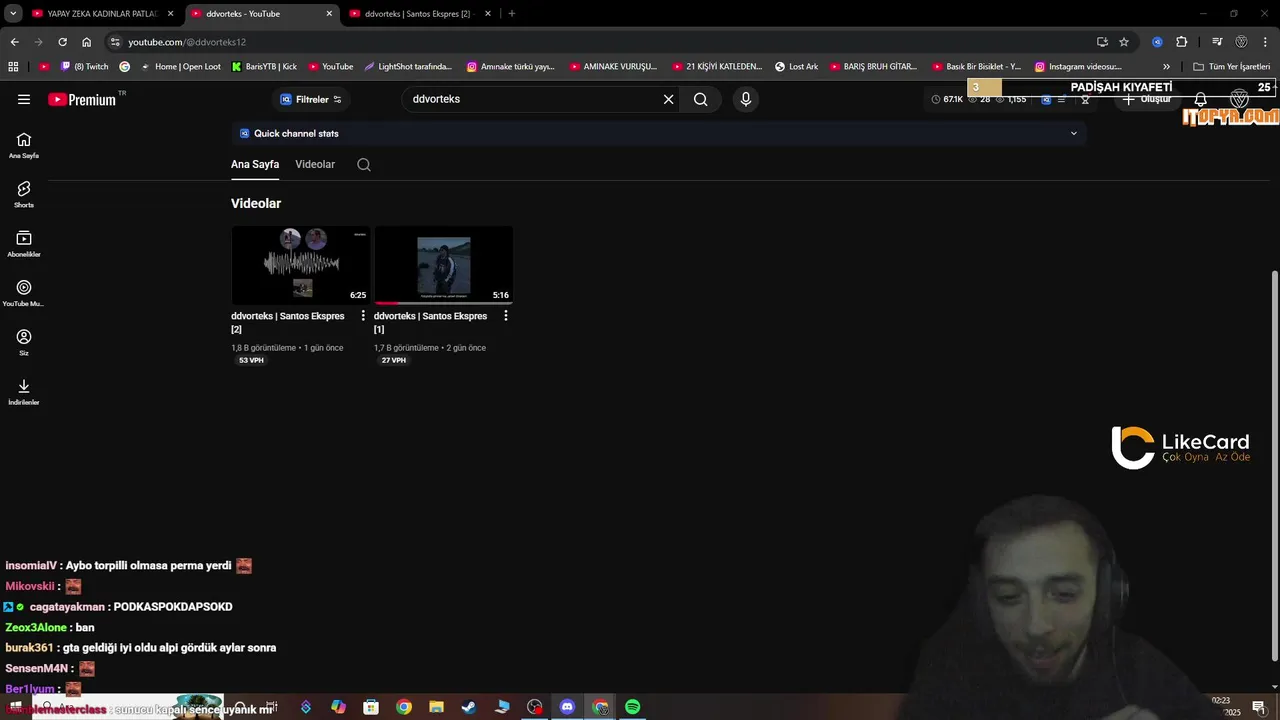1280x720 pixels.
Task: Switch to ddvorteks | Santos Ekspres [2] browser tab
Action: (421, 14)
